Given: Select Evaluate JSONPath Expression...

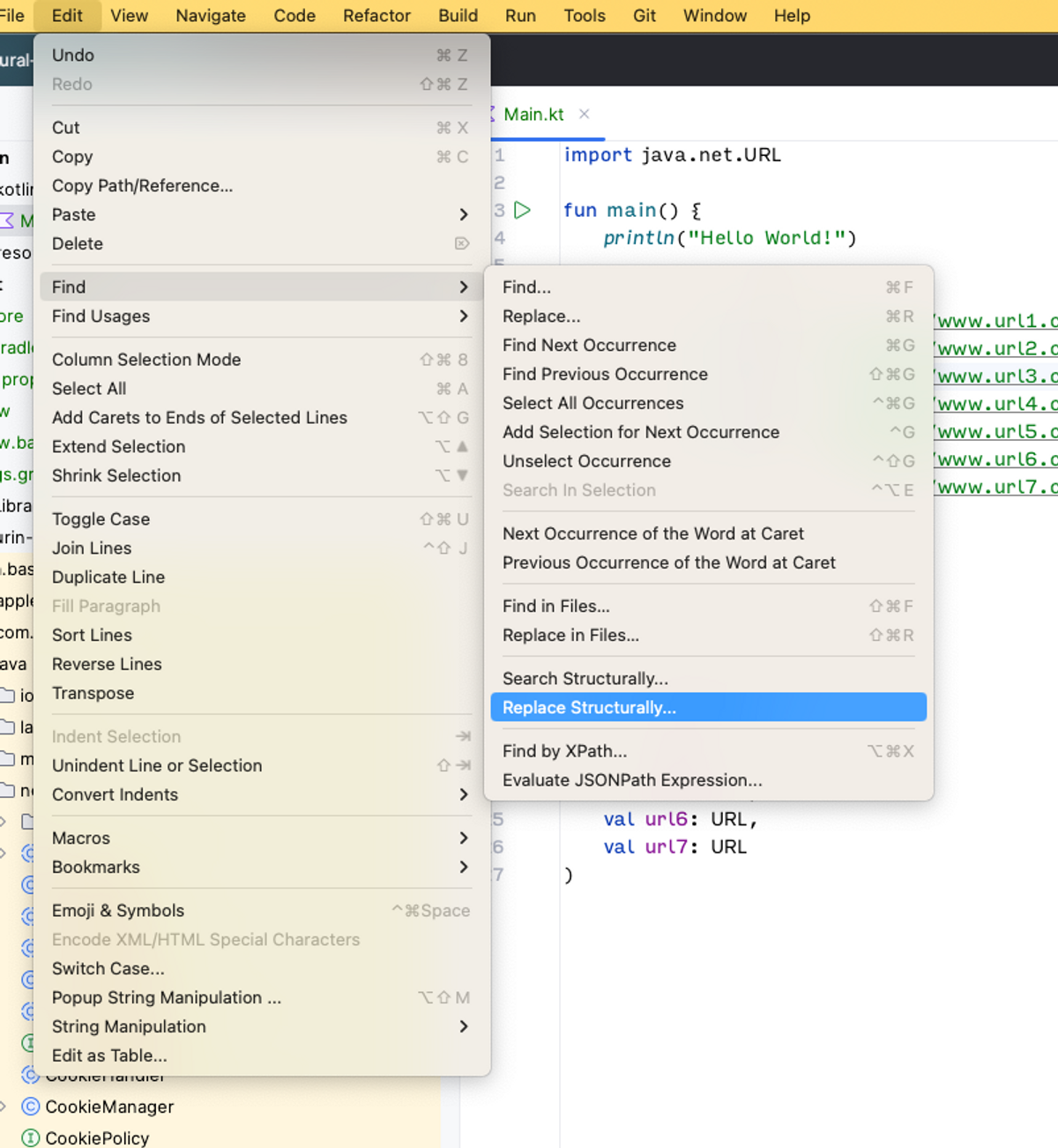Looking at the screenshot, I should [708, 779].
